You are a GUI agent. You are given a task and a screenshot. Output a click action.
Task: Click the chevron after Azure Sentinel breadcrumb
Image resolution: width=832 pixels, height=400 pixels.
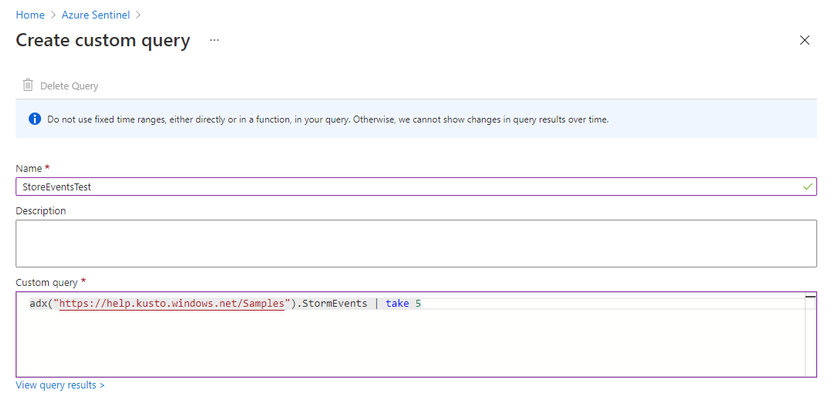pos(138,15)
